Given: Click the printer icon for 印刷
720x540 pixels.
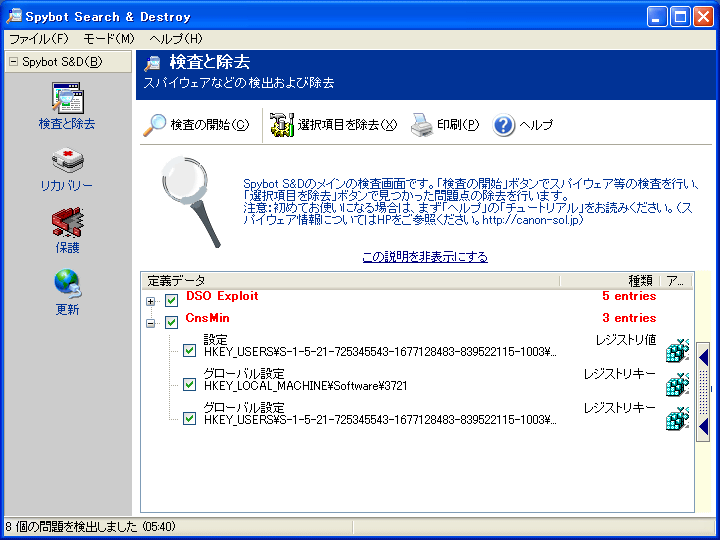Looking at the screenshot, I should (422, 125).
